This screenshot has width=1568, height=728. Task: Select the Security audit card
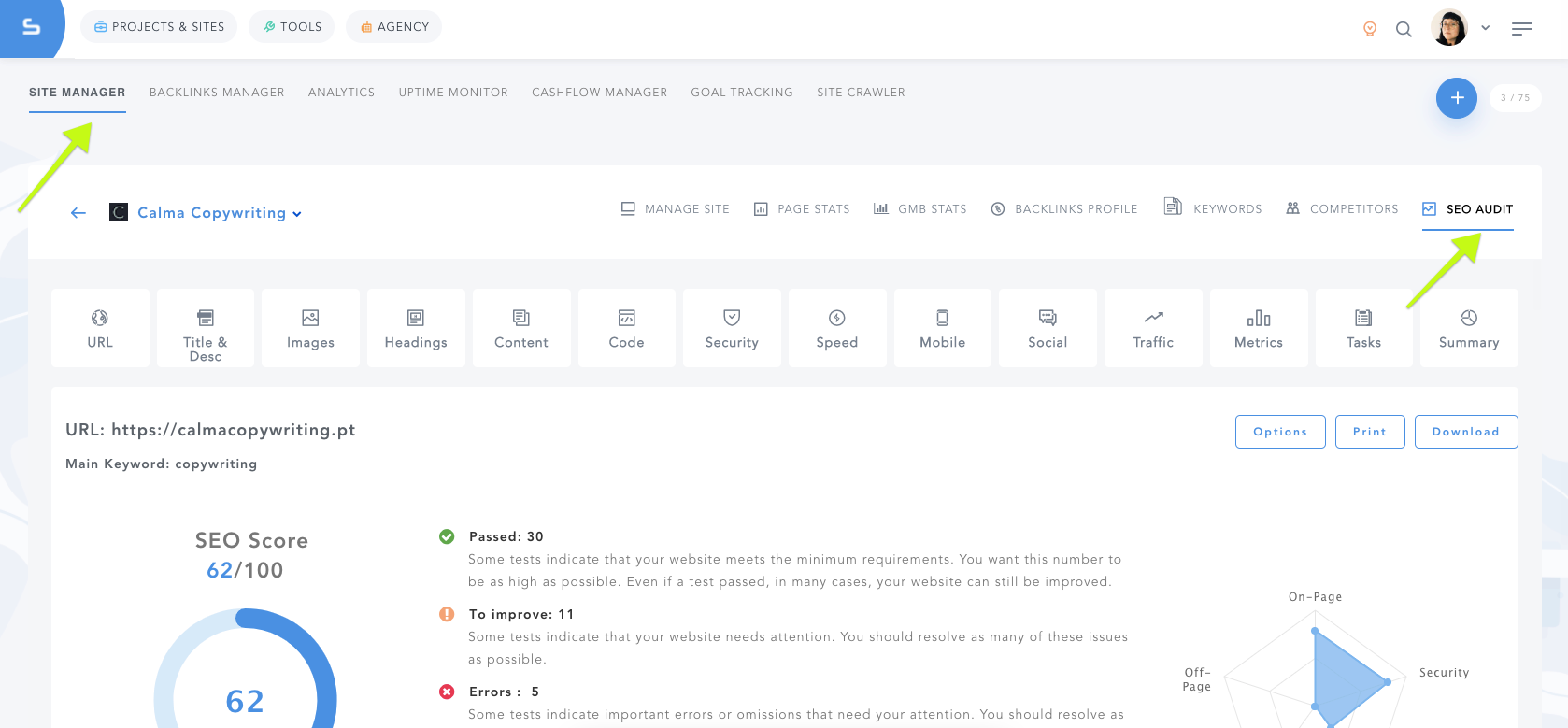[x=732, y=328]
